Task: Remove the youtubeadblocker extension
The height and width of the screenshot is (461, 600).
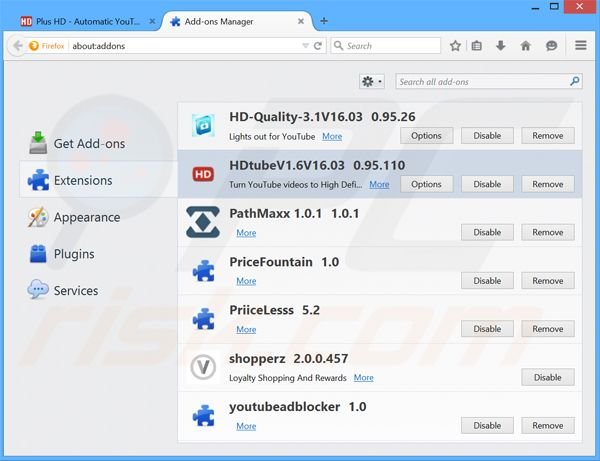Action: pos(548,426)
